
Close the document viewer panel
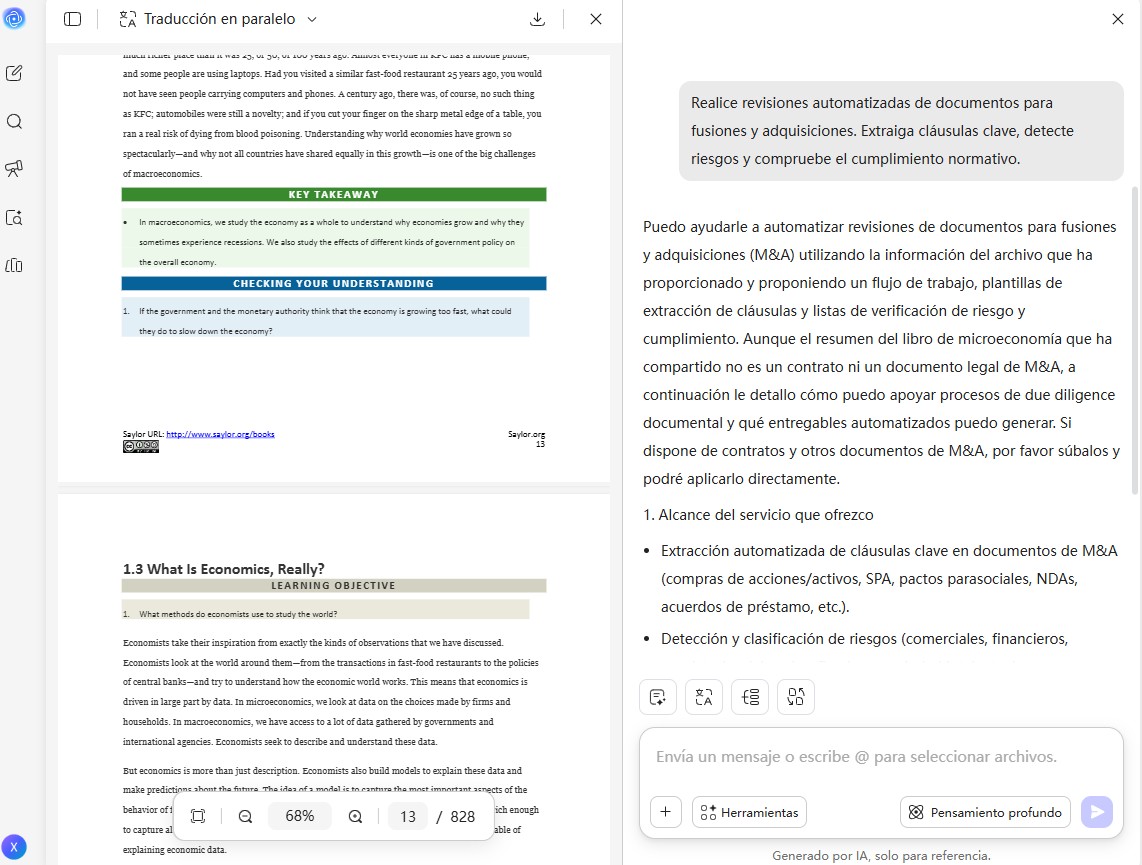(596, 19)
